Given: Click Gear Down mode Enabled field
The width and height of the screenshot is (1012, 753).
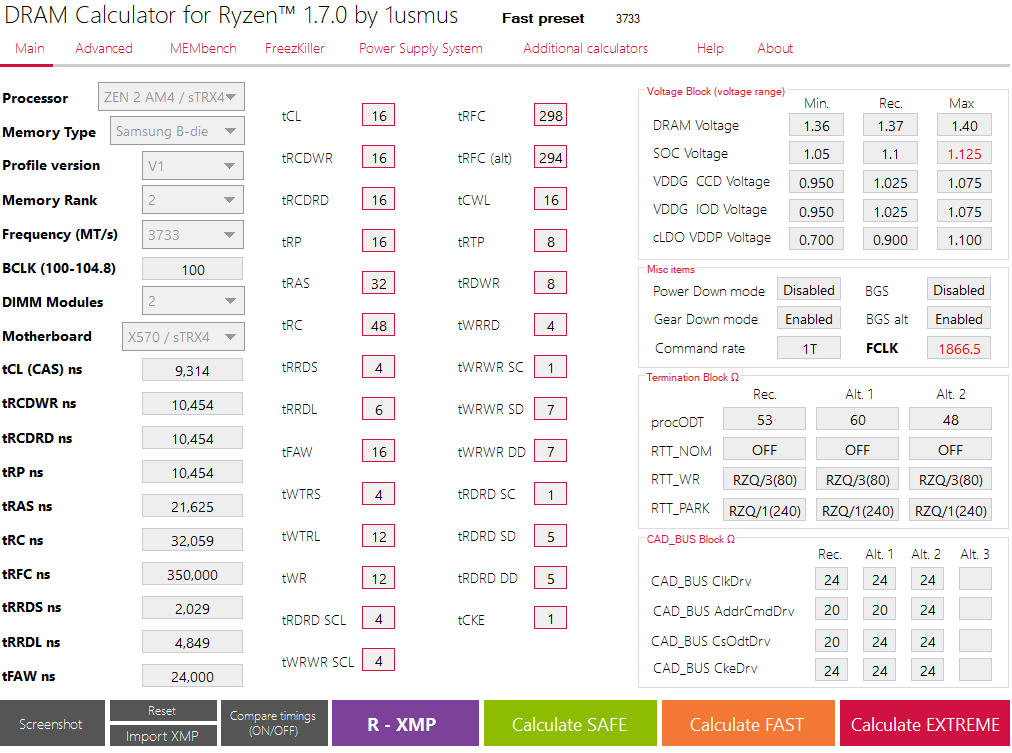Looking at the screenshot, I should pyautogui.click(x=809, y=319).
